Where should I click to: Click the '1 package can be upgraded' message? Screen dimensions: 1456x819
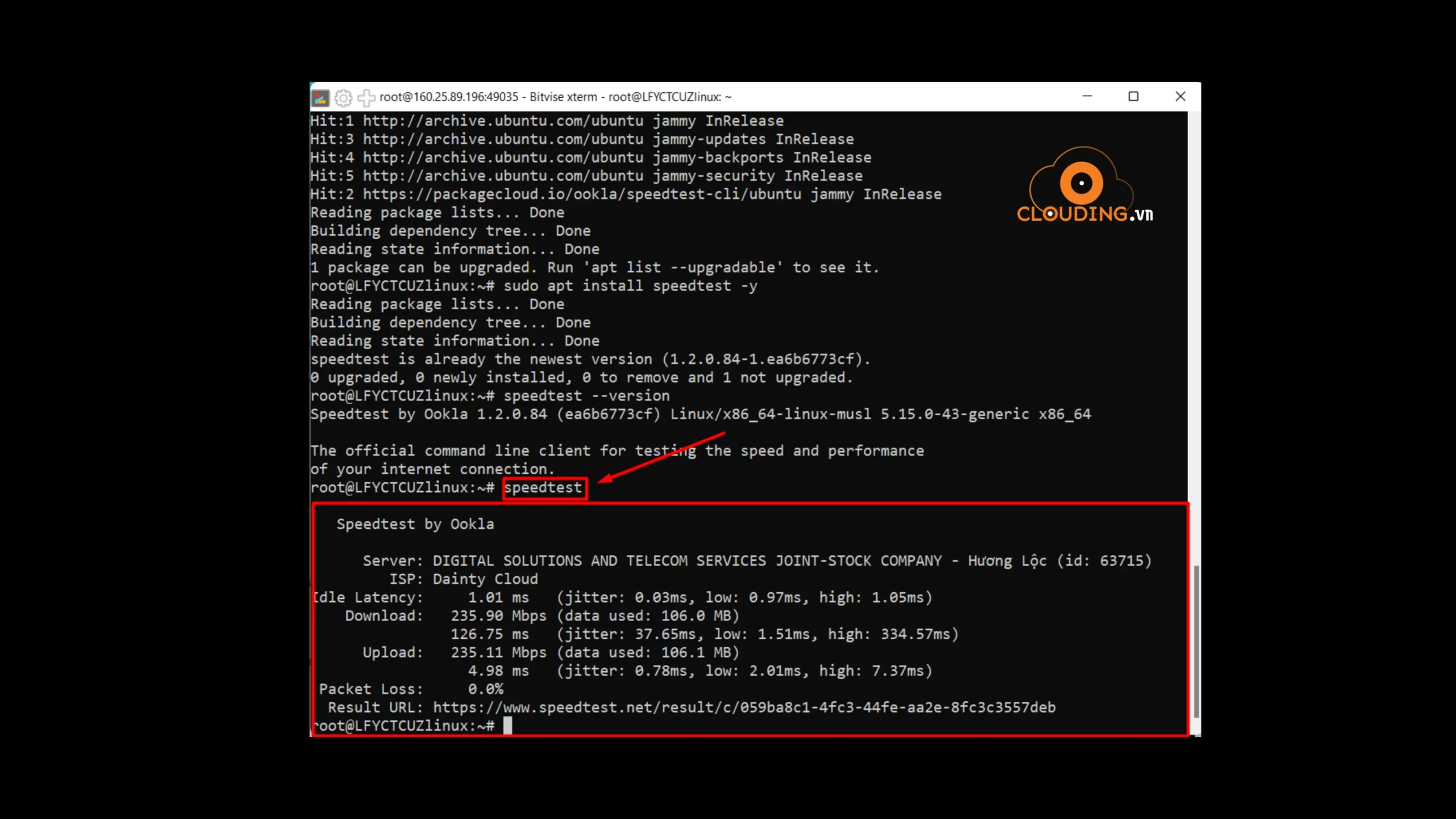pos(595,267)
